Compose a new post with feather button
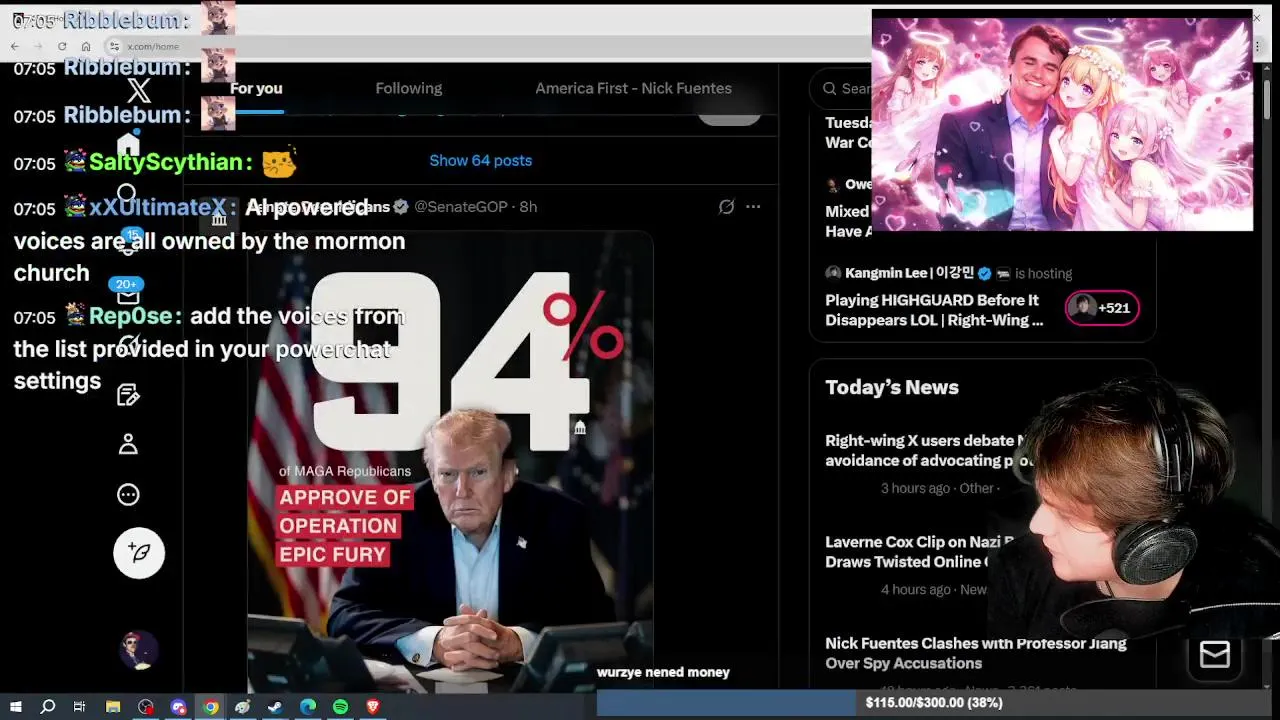The width and height of the screenshot is (1280, 720). pyautogui.click(x=139, y=553)
